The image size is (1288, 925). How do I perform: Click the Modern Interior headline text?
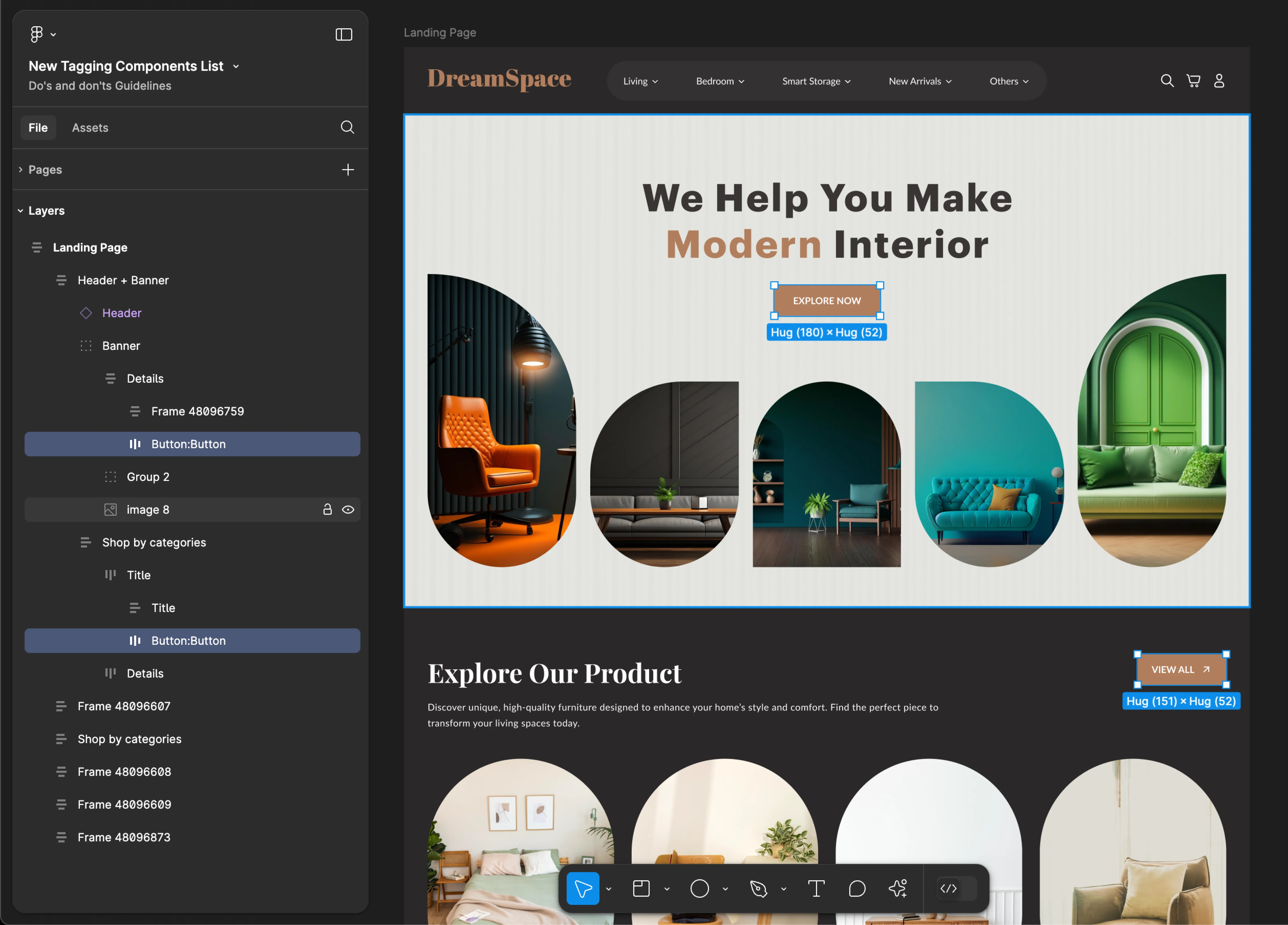[827, 245]
